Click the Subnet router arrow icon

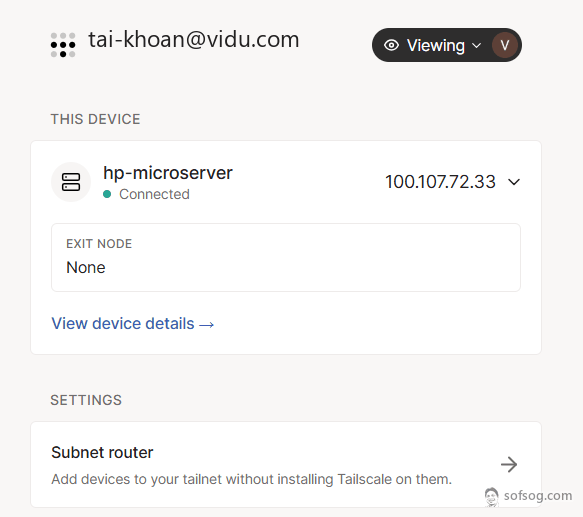pyautogui.click(x=509, y=465)
